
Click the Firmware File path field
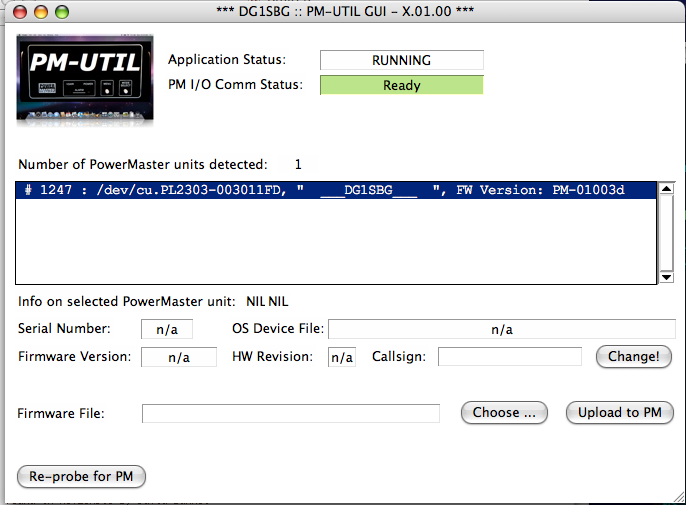[290, 413]
